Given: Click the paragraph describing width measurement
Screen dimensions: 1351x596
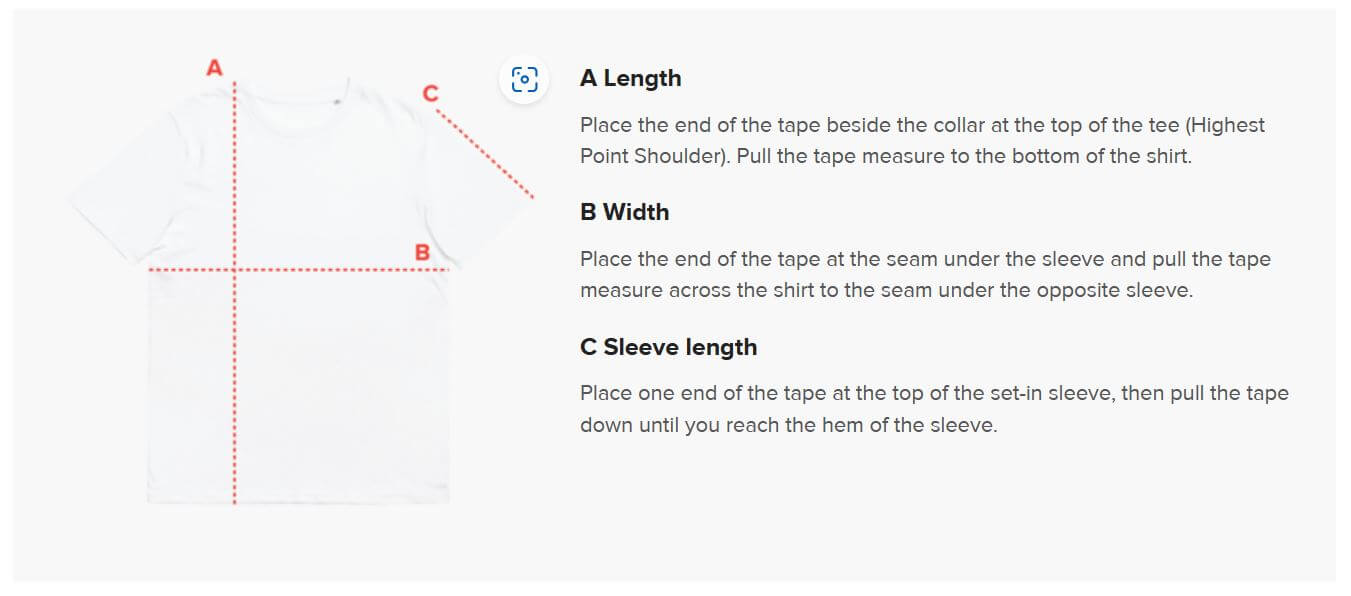Looking at the screenshot, I should 925,275.
